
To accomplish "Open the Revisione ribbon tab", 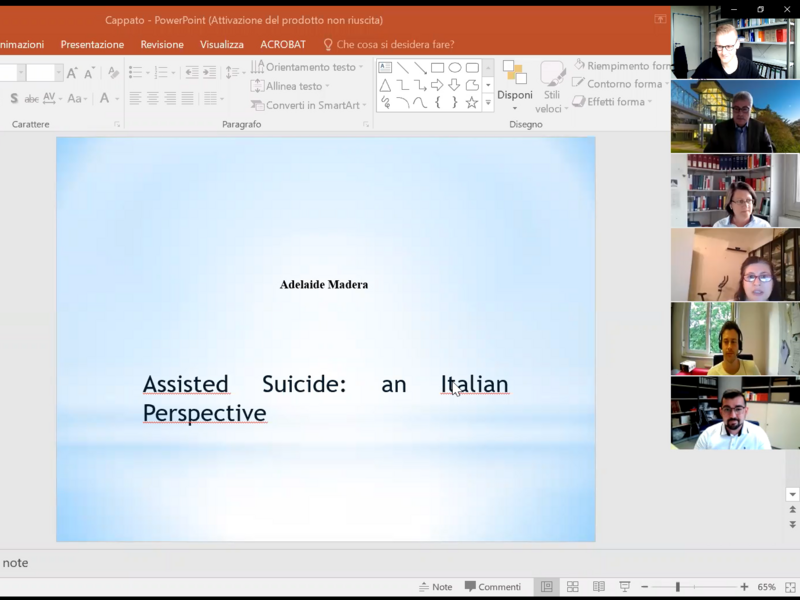I will point(162,44).
